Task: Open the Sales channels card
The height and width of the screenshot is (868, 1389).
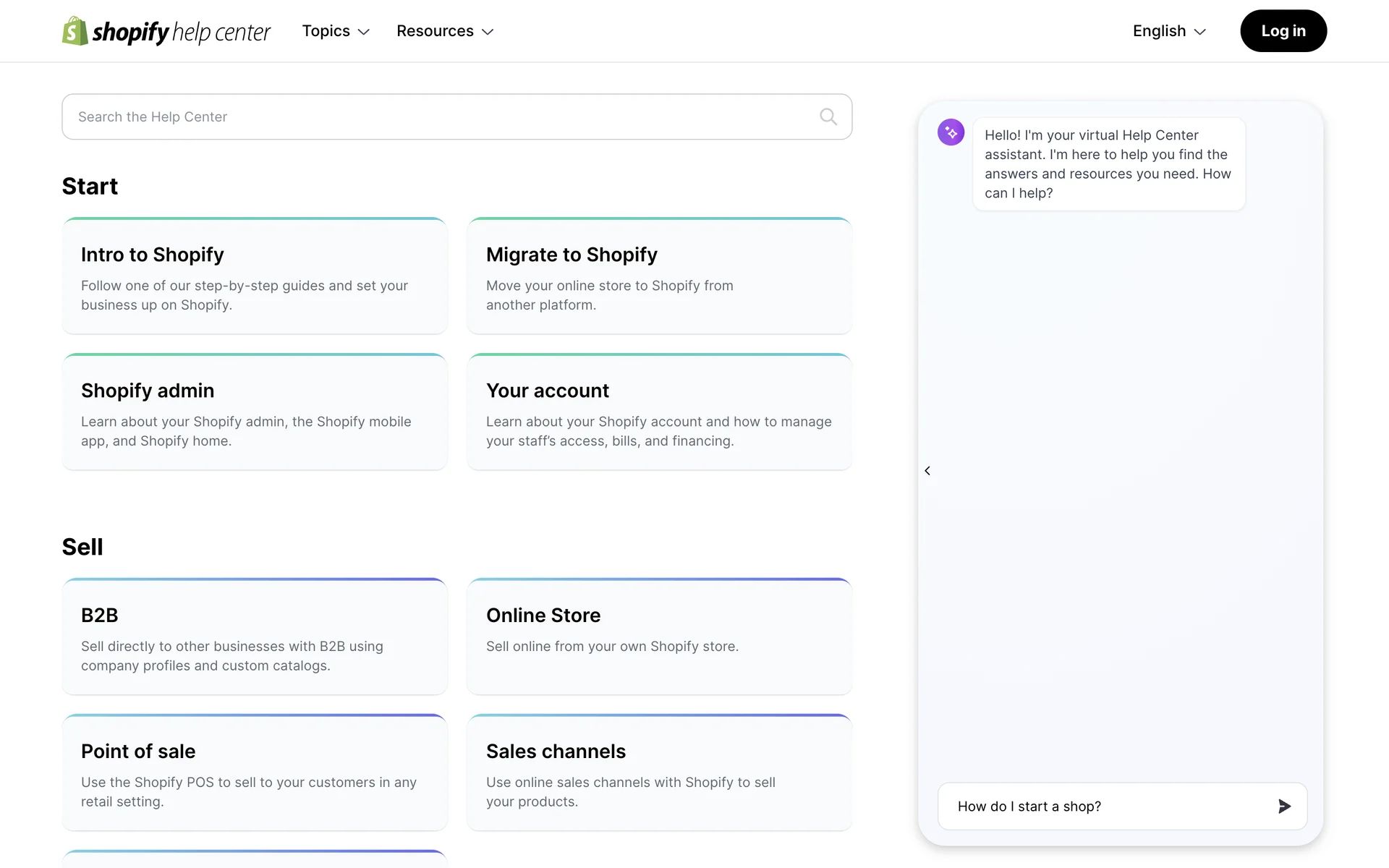Action: 659,773
